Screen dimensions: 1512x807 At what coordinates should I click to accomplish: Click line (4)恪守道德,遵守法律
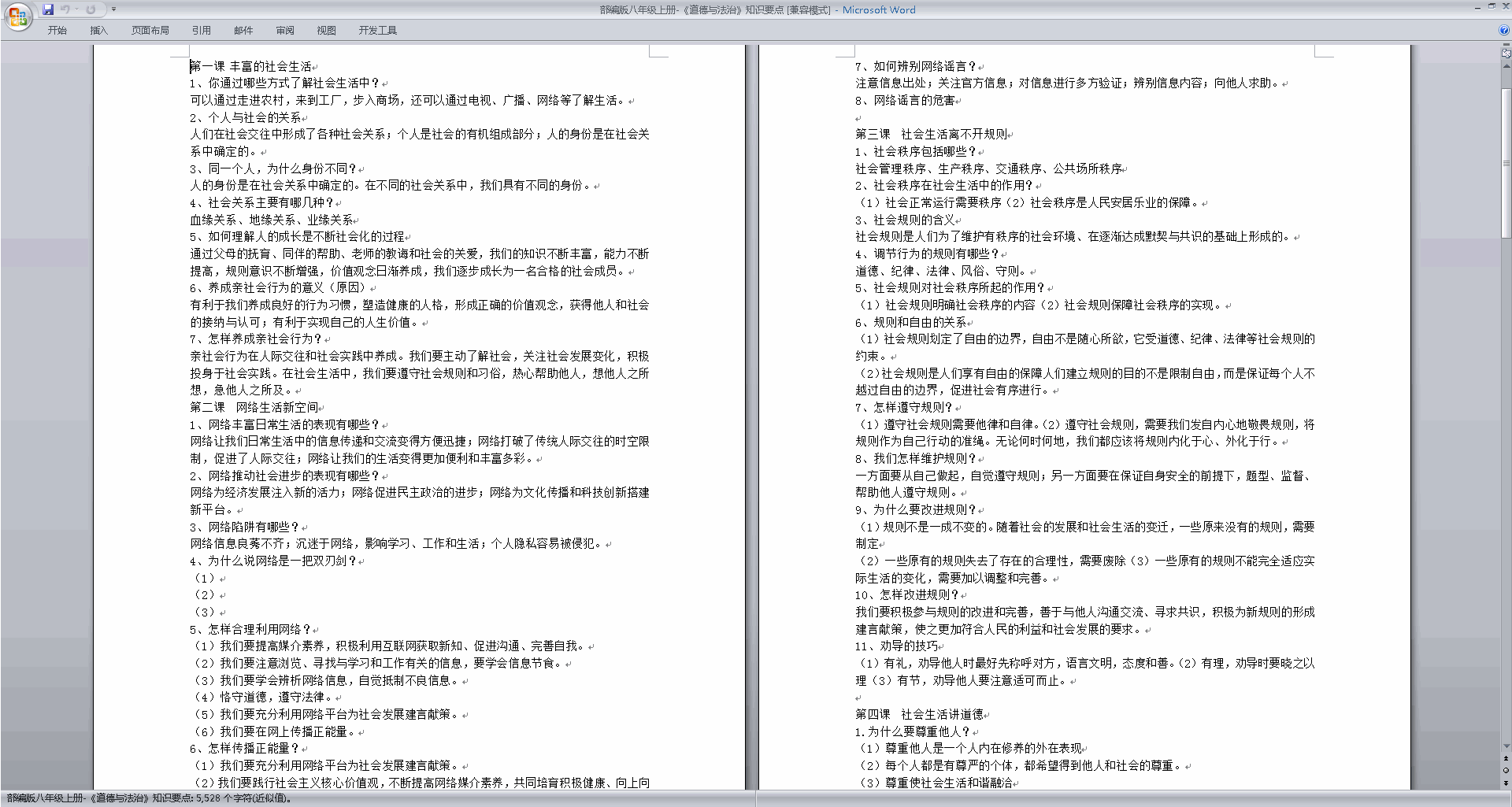click(263, 697)
